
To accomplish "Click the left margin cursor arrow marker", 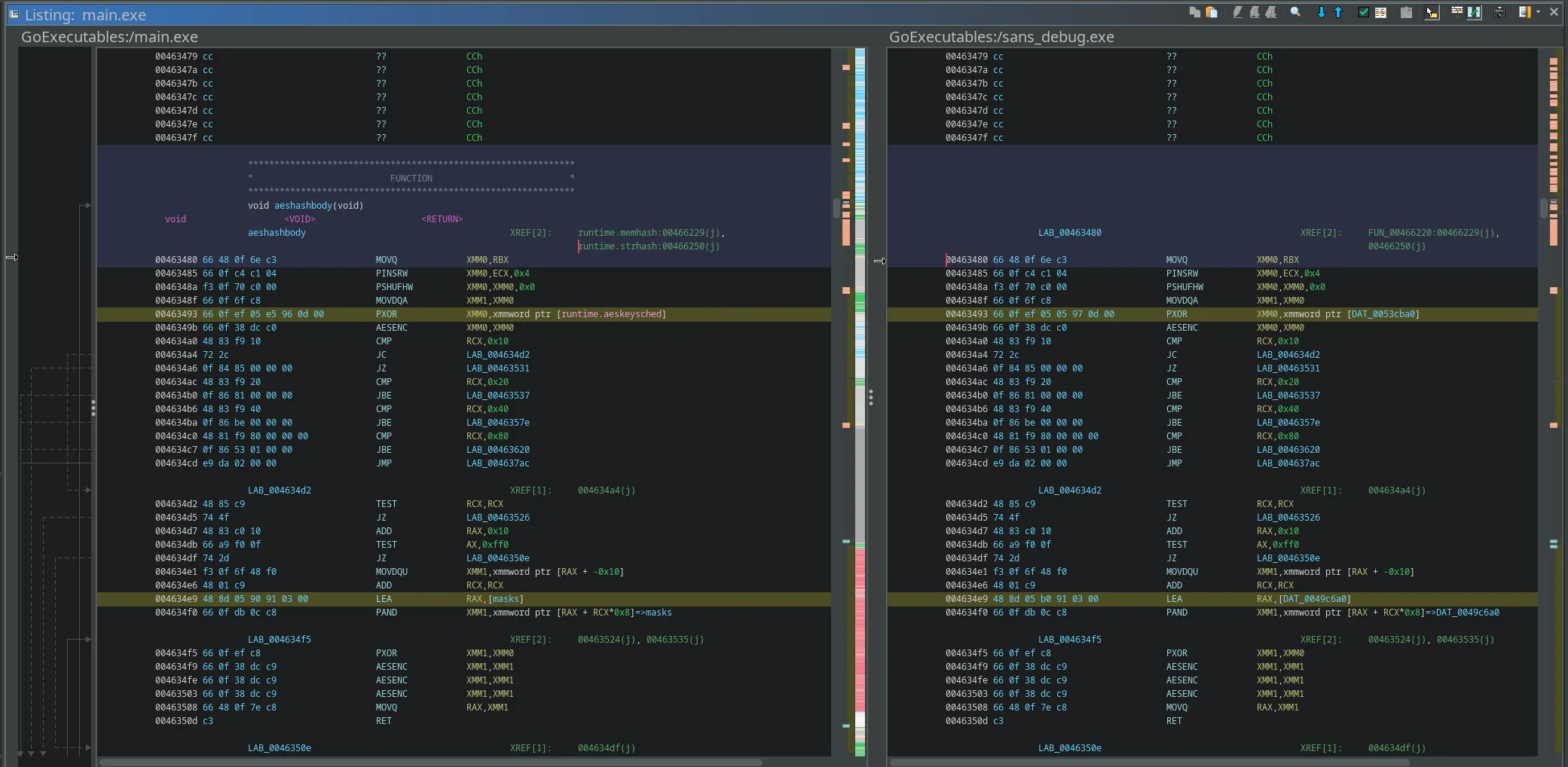I will [12, 258].
